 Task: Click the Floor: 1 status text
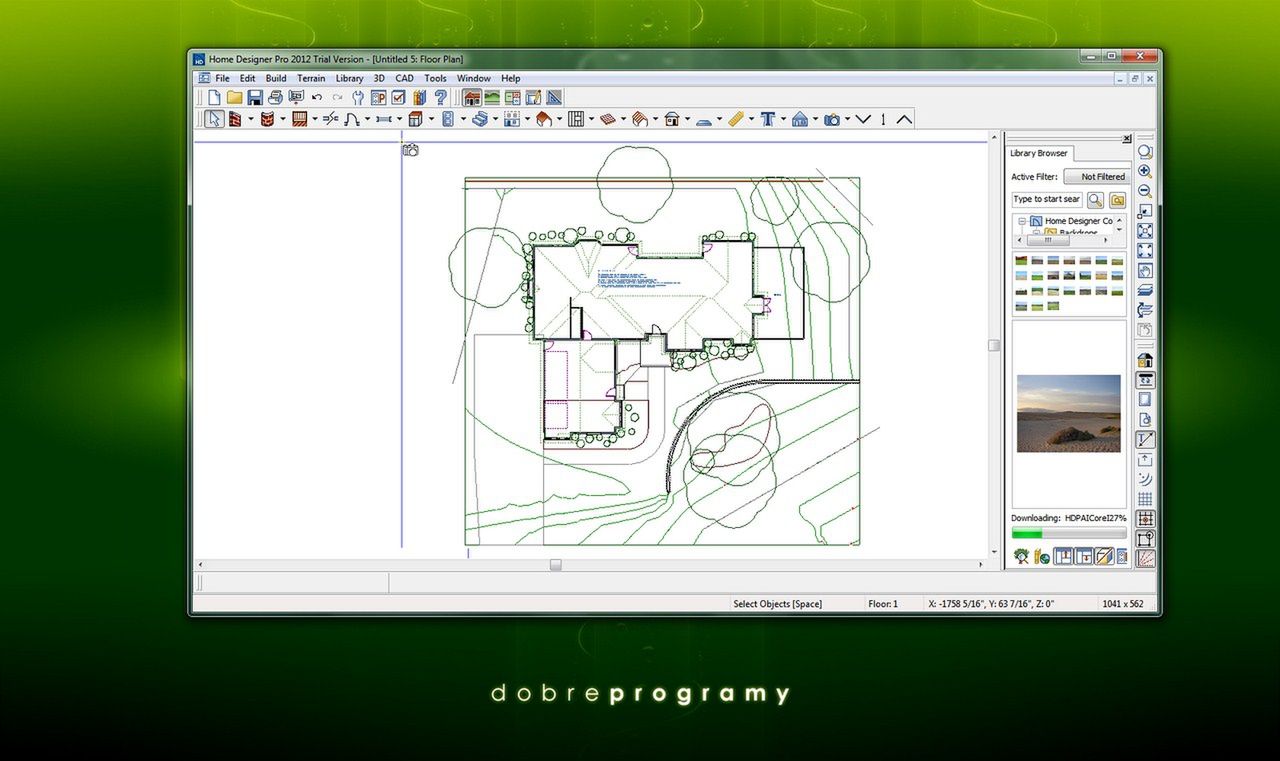pos(883,604)
